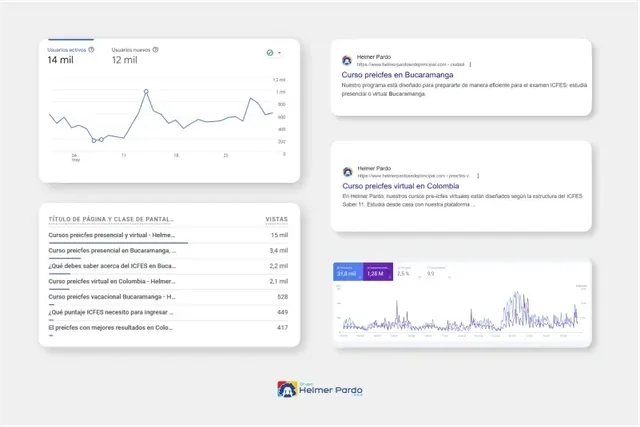
Task: Click the green check status icon
Action: (x=270, y=53)
